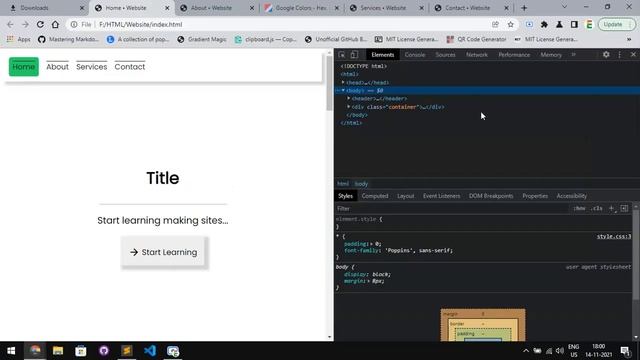Image resolution: width=640 pixels, height=360 pixels.
Task: Click the browser Back arrow
Action: tap(10, 24)
